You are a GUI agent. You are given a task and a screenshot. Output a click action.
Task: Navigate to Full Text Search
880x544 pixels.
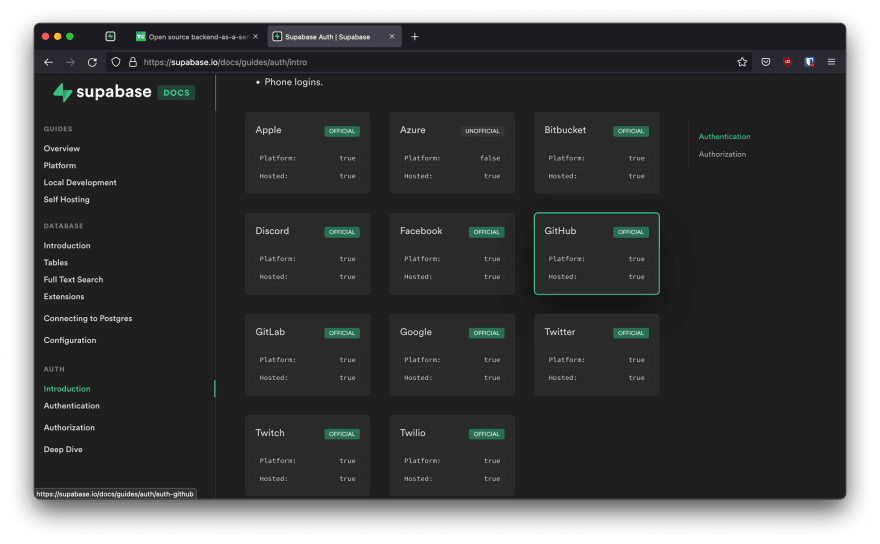click(74, 280)
